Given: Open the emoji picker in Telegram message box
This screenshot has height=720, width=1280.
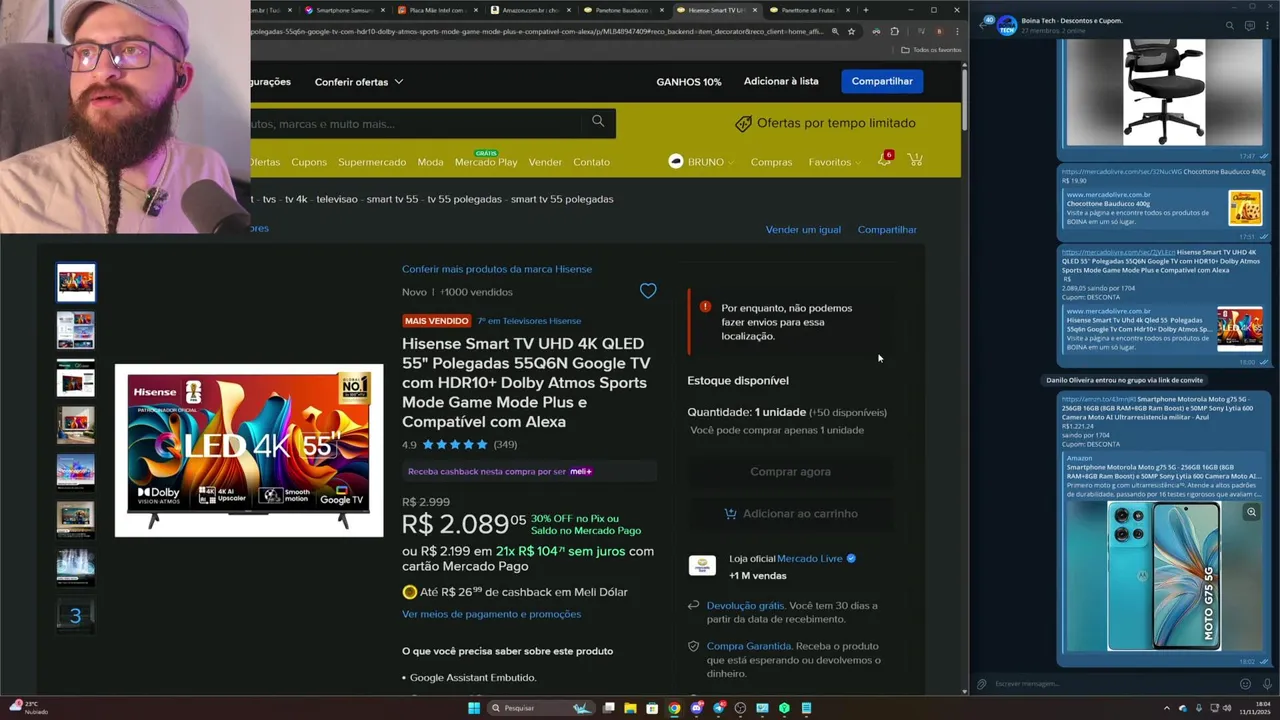Looking at the screenshot, I should coord(1245,684).
